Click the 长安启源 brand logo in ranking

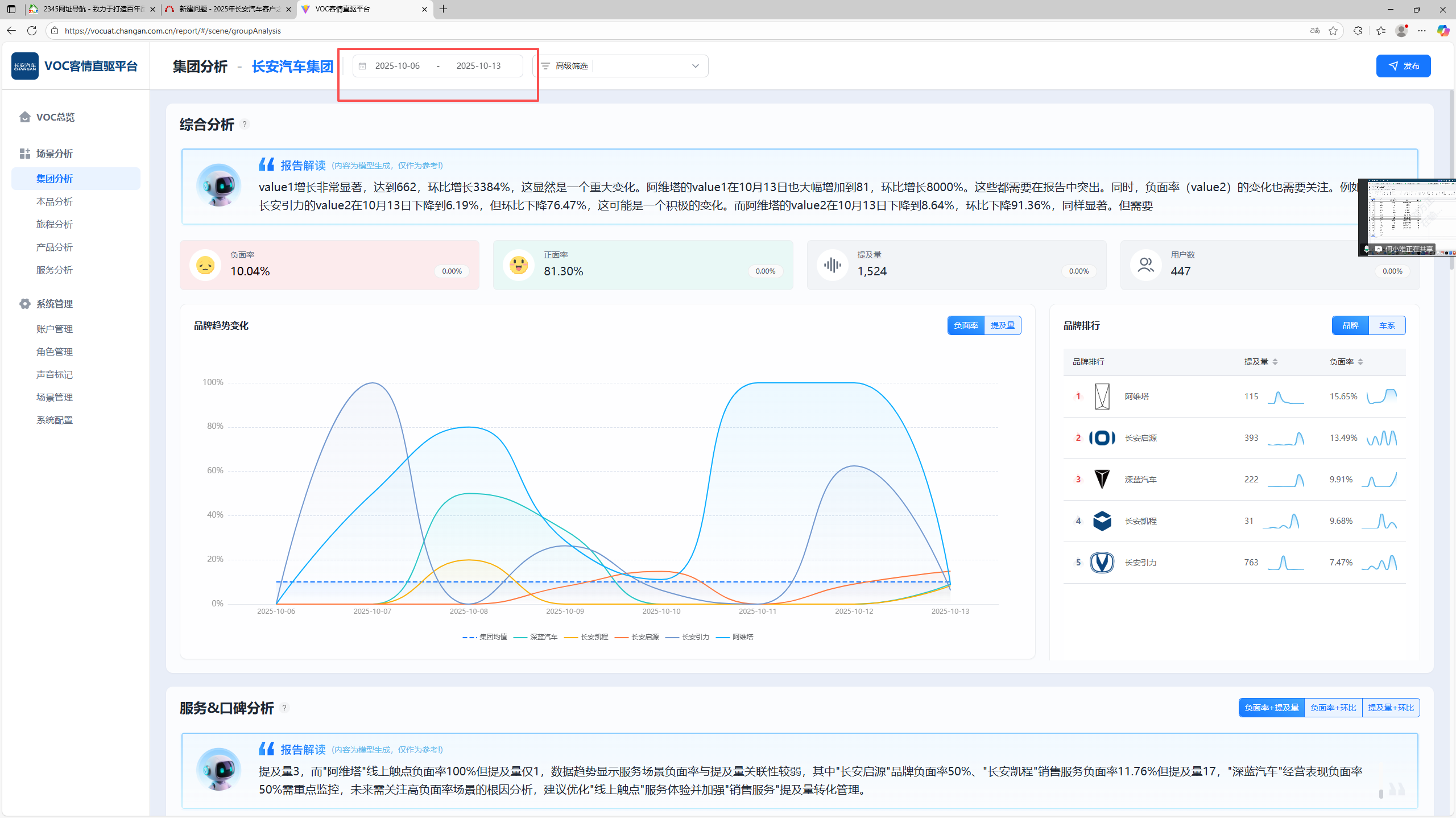tap(1102, 437)
